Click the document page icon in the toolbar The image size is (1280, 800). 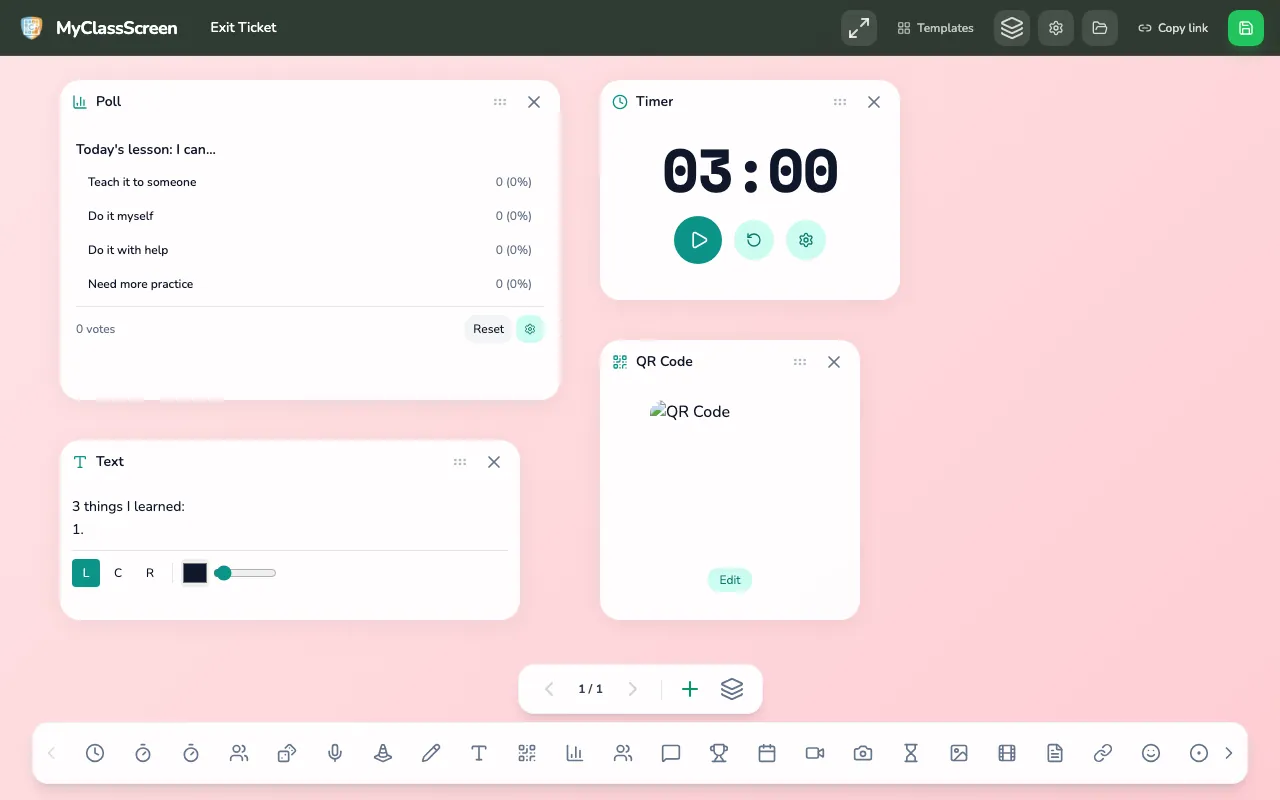click(1055, 753)
